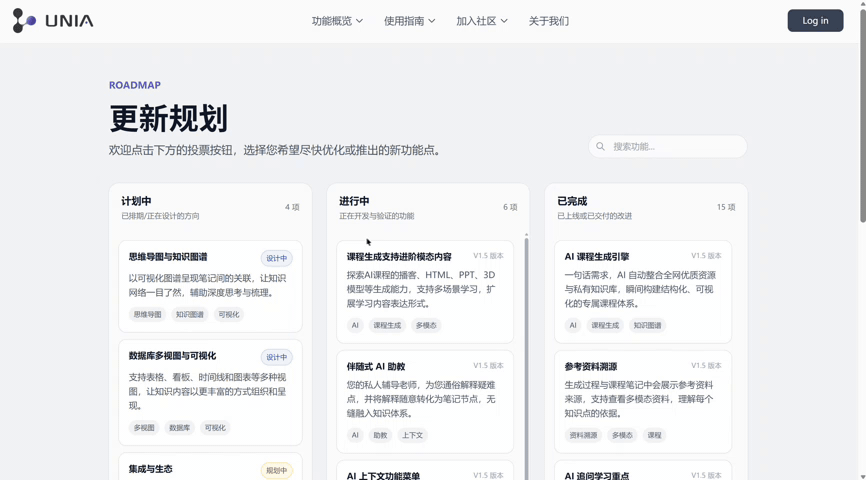The width and height of the screenshot is (866, 480).
Task: Open the 课程生成支持进阶模态内容 card title
Action: pos(399,257)
